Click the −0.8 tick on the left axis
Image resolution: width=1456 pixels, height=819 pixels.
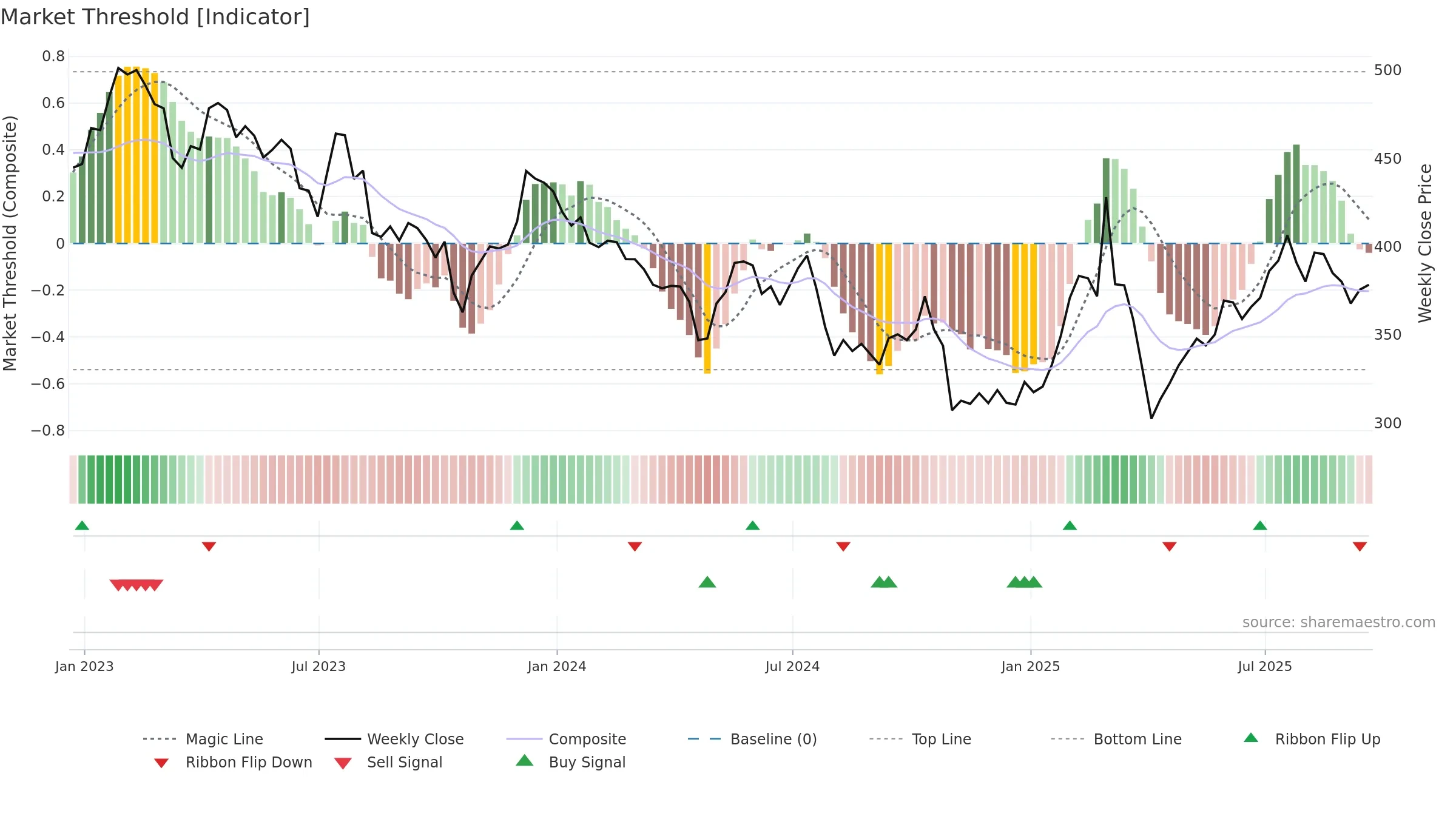click(48, 431)
